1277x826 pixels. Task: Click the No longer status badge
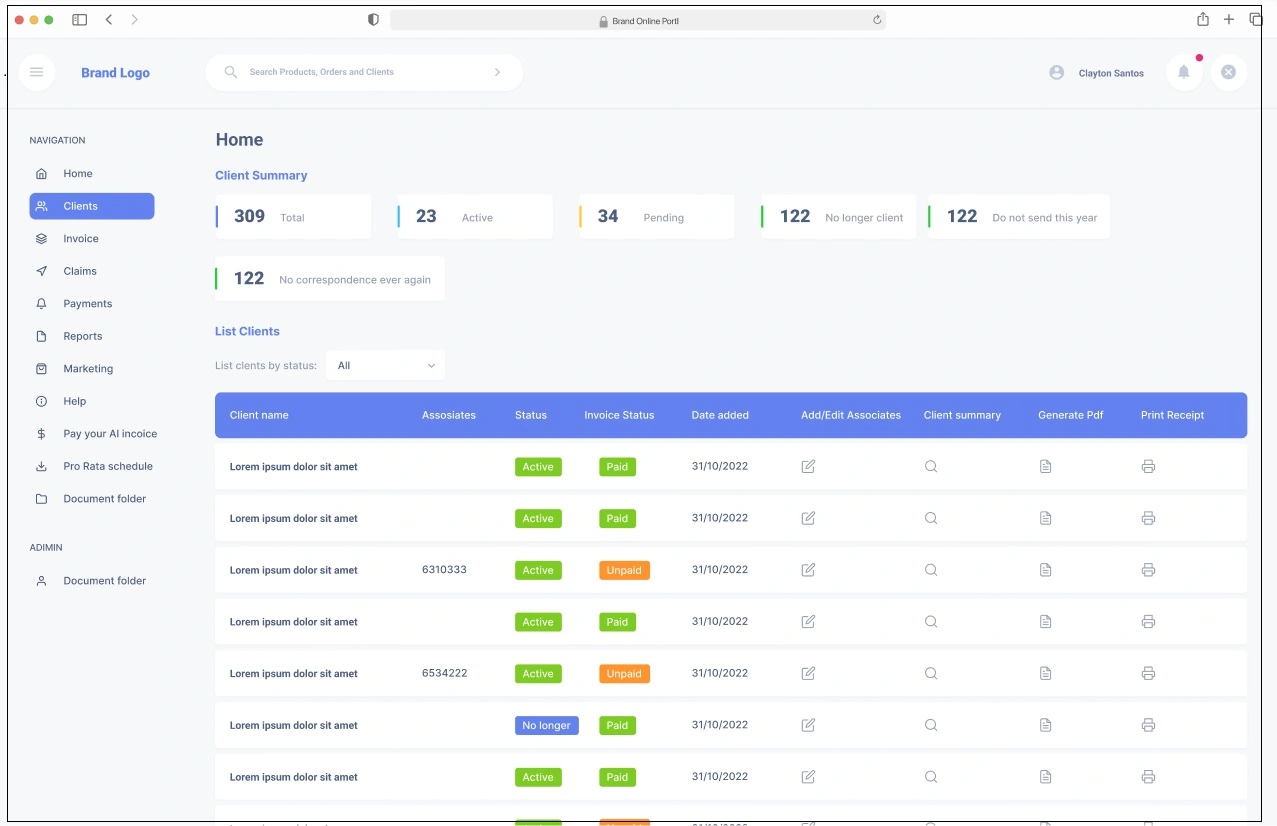[546, 725]
